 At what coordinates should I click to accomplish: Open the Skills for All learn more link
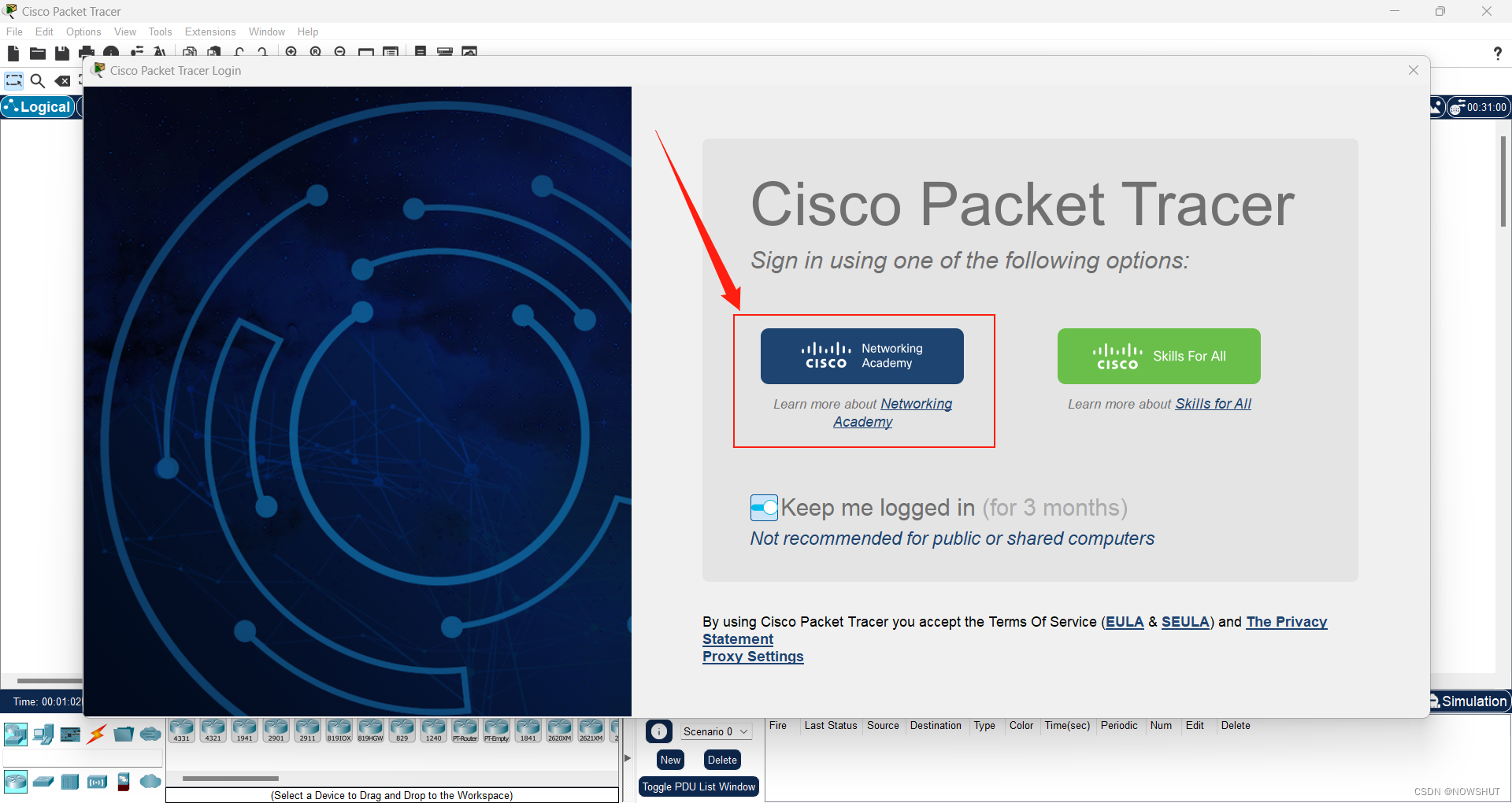click(1213, 404)
